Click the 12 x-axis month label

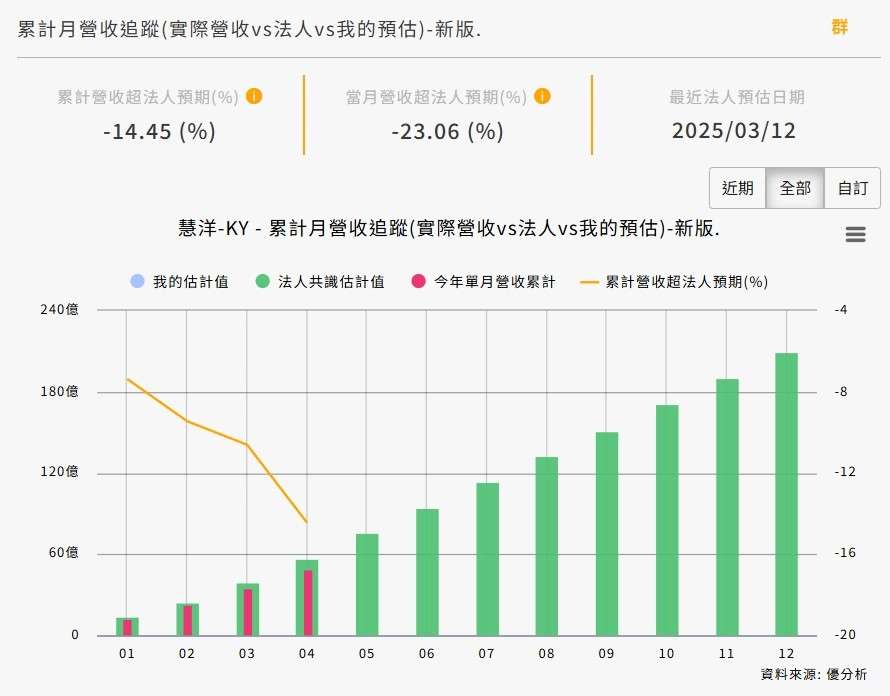pyautogui.click(x=786, y=653)
